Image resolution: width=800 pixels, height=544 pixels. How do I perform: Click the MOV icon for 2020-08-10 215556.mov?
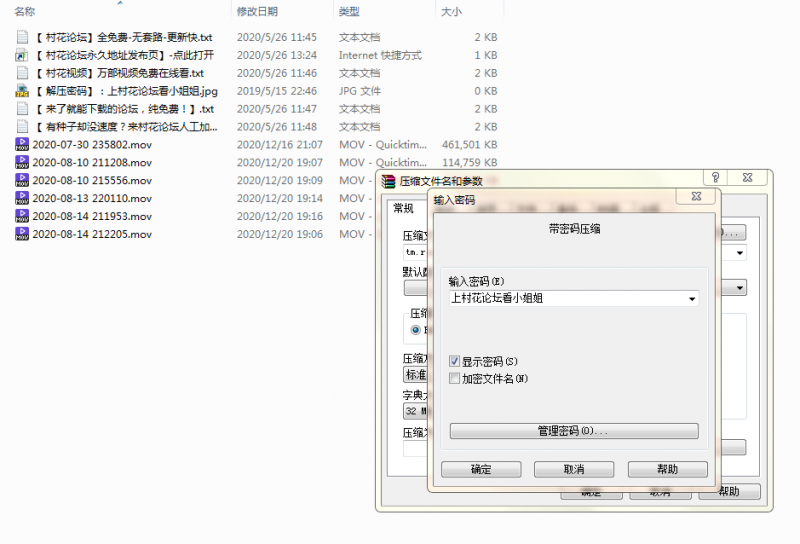click(22, 180)
